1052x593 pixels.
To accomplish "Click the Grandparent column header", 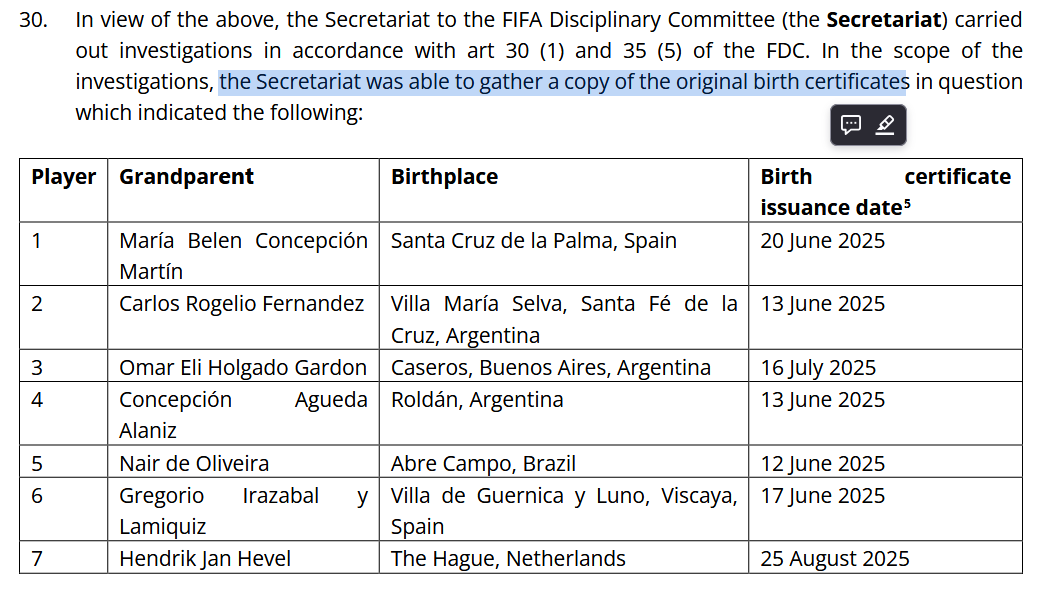I will click(x=187, y=176).
